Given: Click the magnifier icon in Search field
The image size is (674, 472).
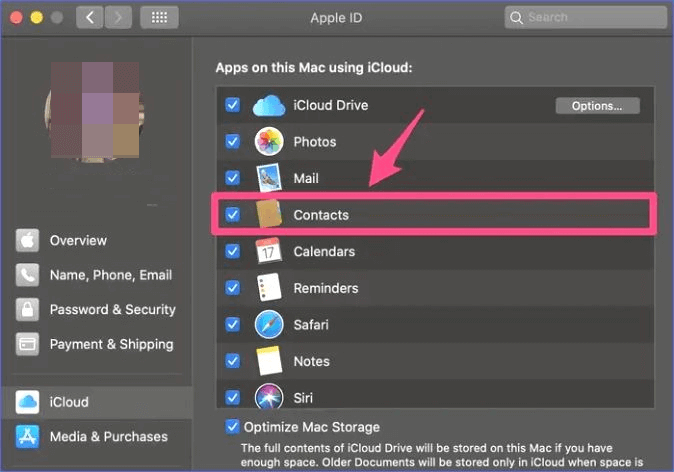Looking at the screenshot, I should [x=516, y=18].
